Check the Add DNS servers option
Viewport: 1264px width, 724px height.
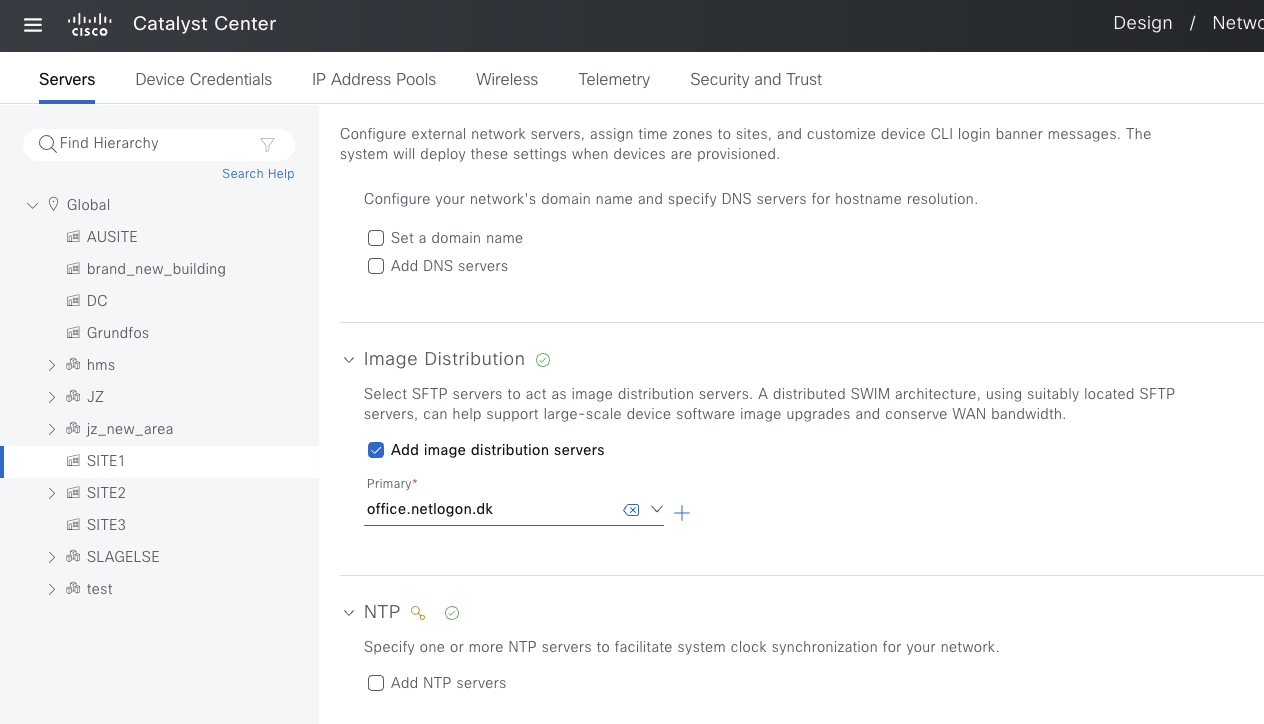[x=375, y=266]
